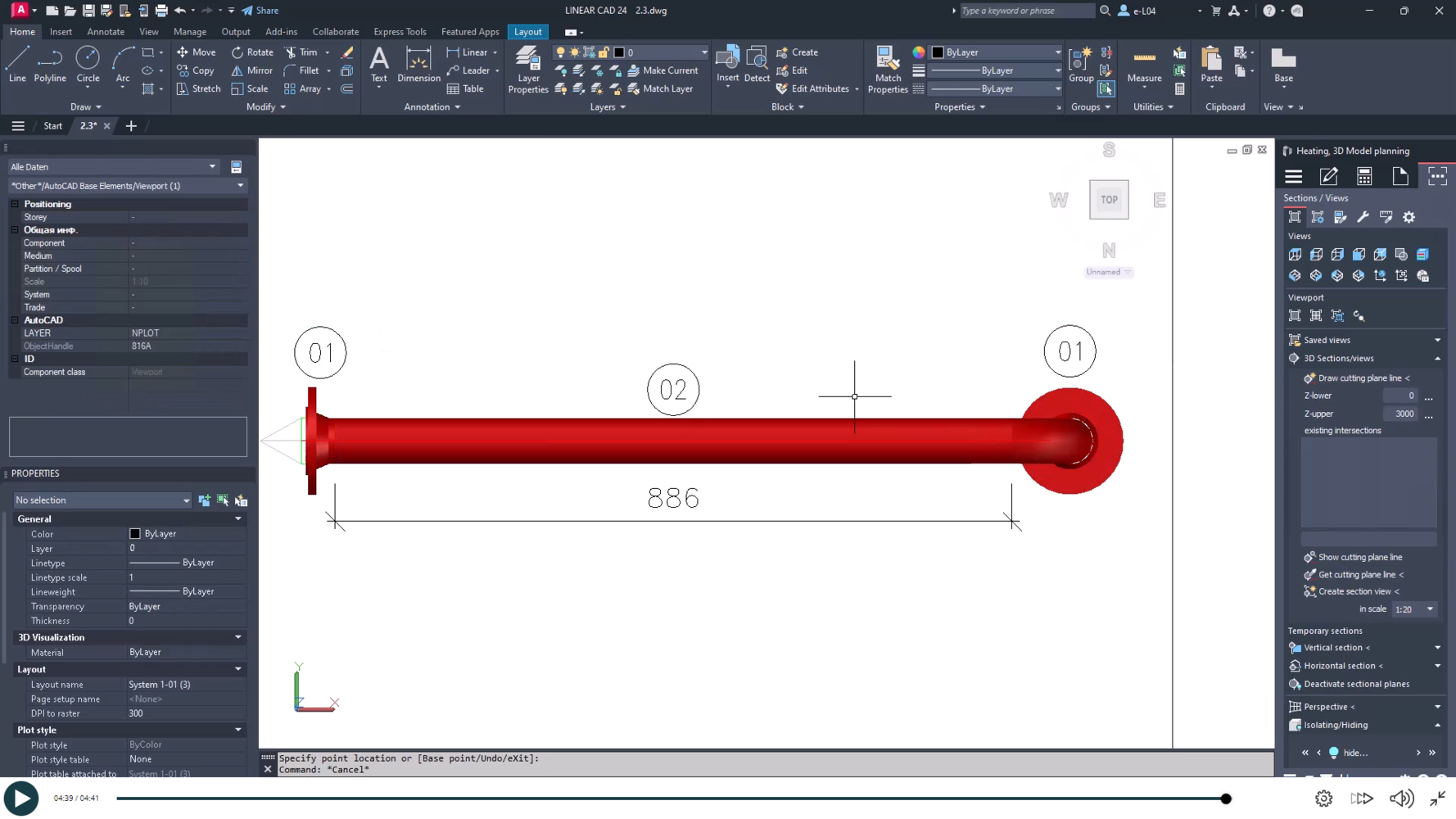Select the Dimension annotation tool
This screenshot has height=819, width=1456.
coord(418,65)
